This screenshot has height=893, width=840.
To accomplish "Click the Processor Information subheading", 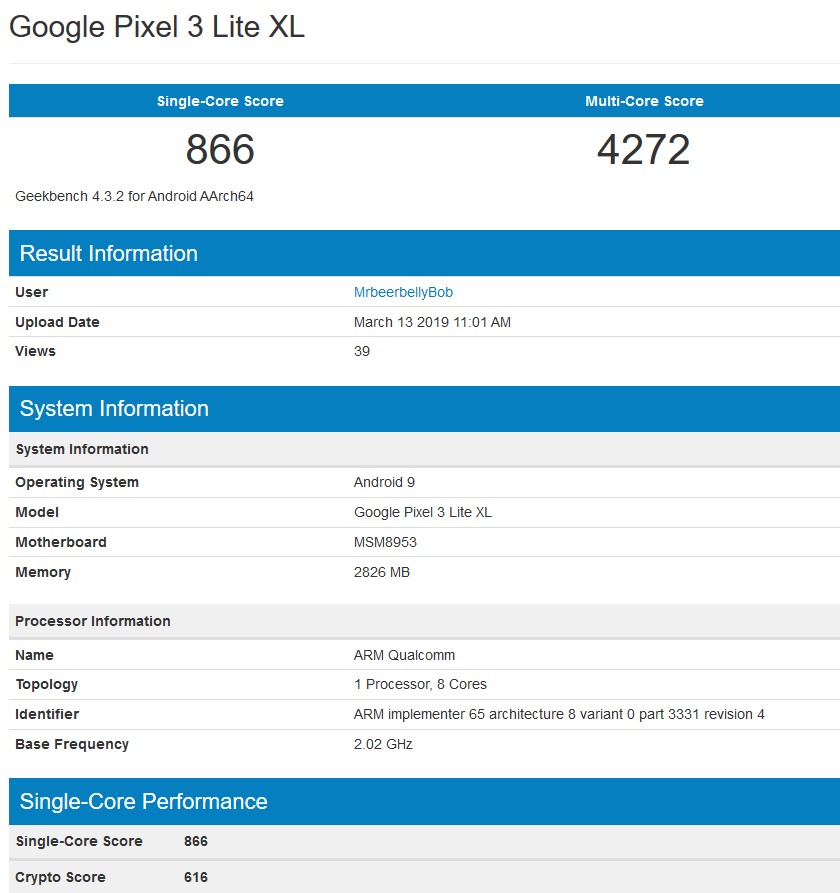I will tap(93, 621).
